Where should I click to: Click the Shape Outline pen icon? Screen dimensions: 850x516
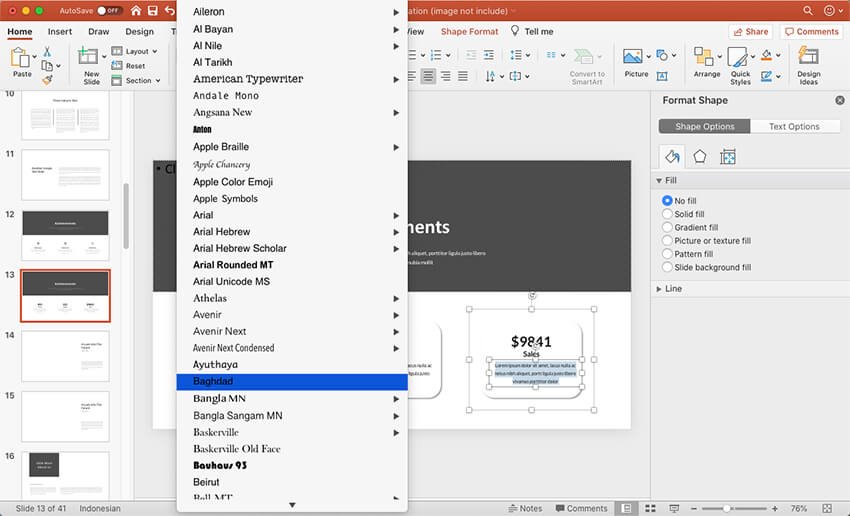pos(767,76)
